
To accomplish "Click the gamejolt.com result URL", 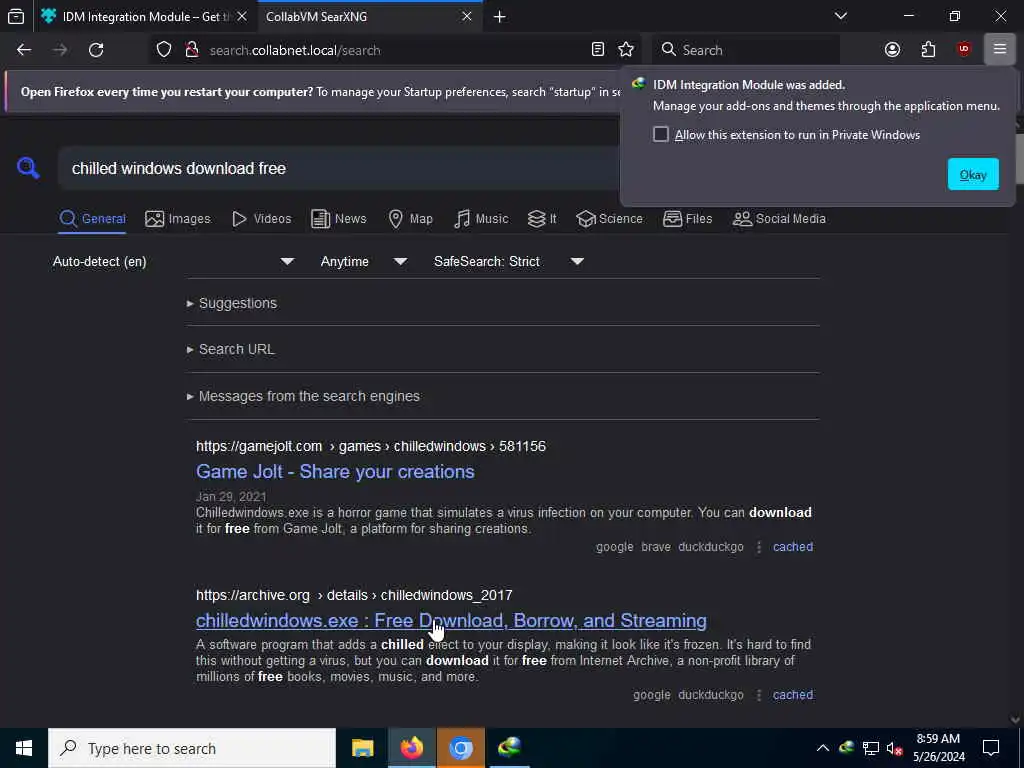I will click(x=371, y=447).
